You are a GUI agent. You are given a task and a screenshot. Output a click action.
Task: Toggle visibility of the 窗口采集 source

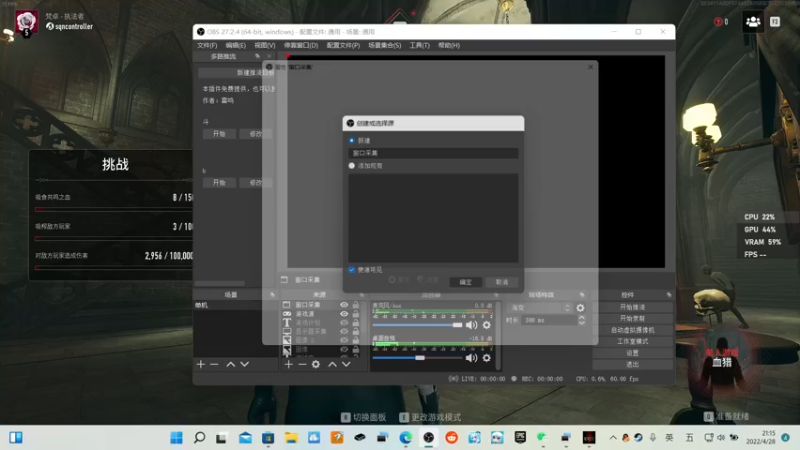click(344, 305)
